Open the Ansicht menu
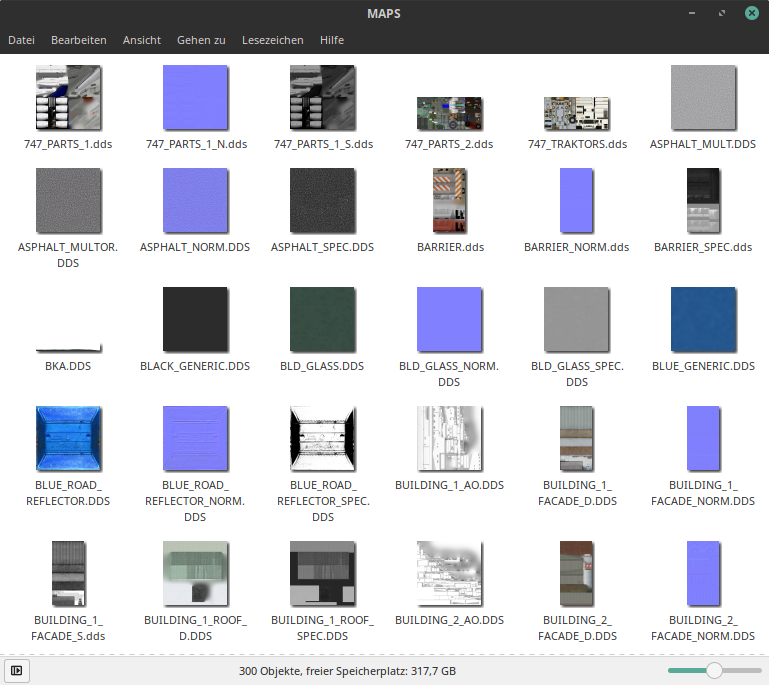The width and height of the screenshot is (769, 685). [x=142, y=40]
